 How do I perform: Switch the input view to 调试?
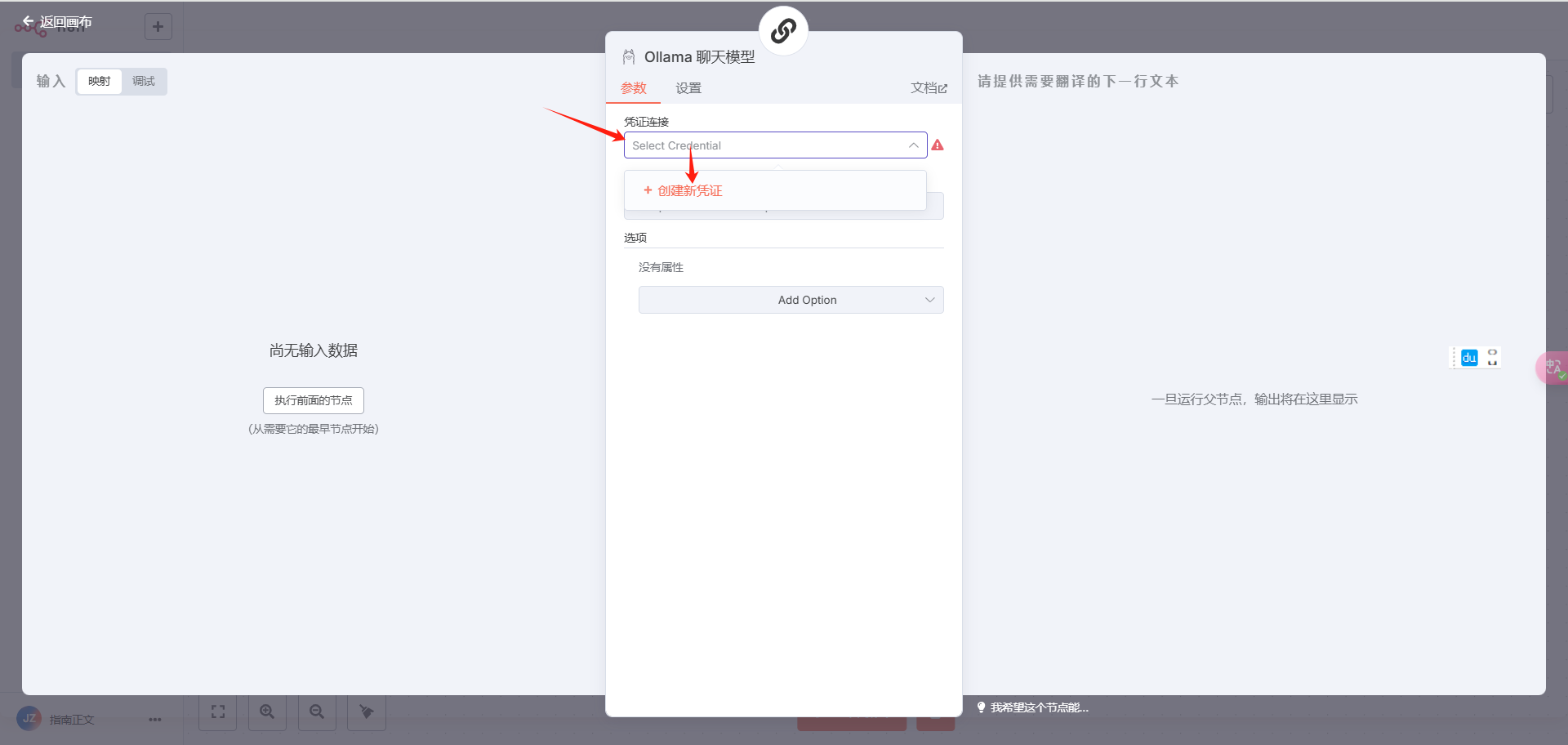tap(144, 81)
